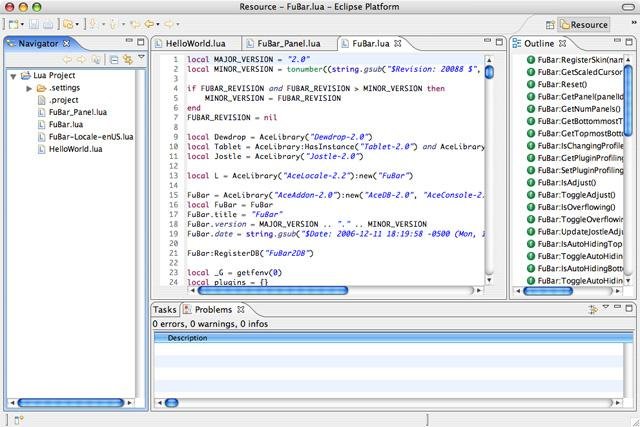Viewport: 640px width, 427px height.
Task: Select the Problems tab
Action: tap(213, 310)
